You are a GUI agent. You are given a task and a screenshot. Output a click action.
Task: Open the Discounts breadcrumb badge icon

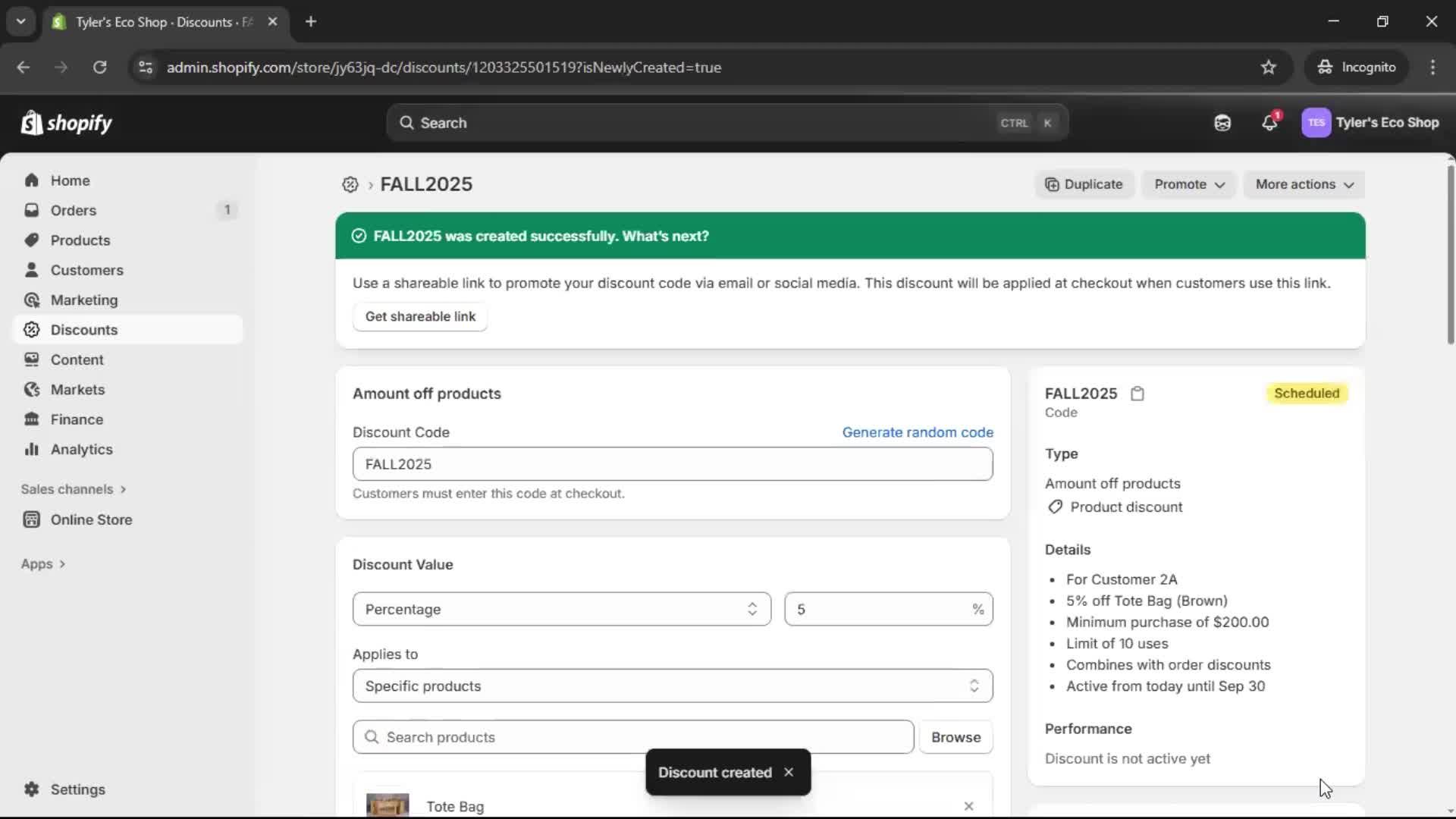pyautogui.click(x=349, y=184)
